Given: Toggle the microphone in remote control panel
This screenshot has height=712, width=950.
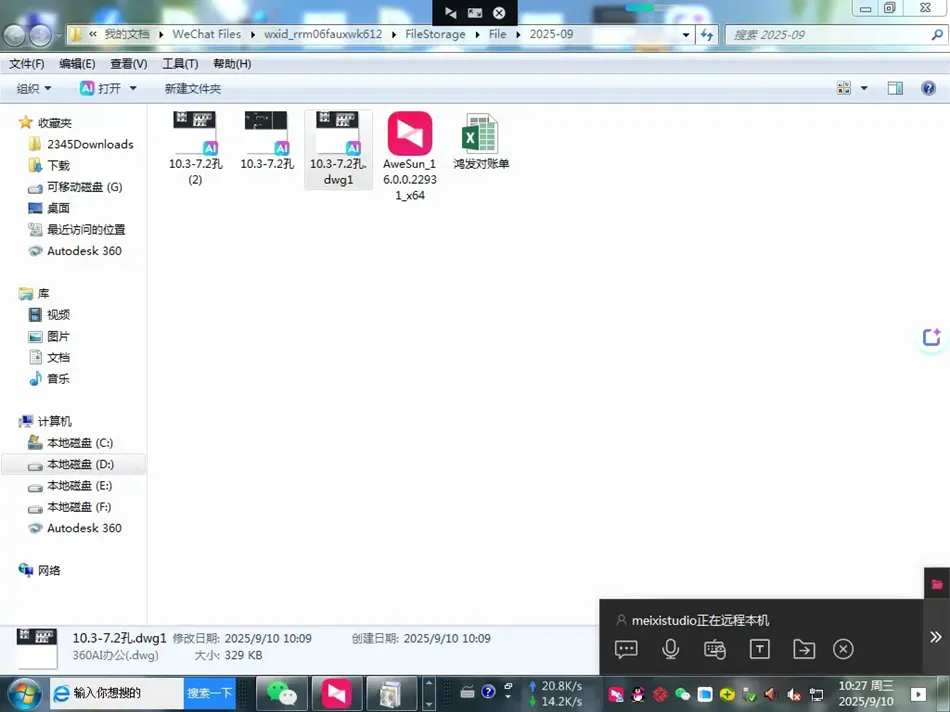Looking at the screenshot, I should [x=670, y=649].
